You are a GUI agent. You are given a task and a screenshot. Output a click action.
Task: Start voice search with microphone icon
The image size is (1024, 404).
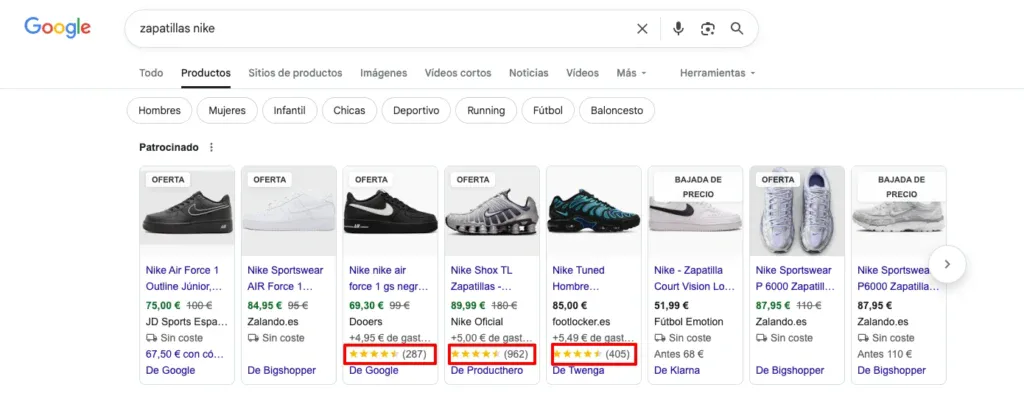678,29
